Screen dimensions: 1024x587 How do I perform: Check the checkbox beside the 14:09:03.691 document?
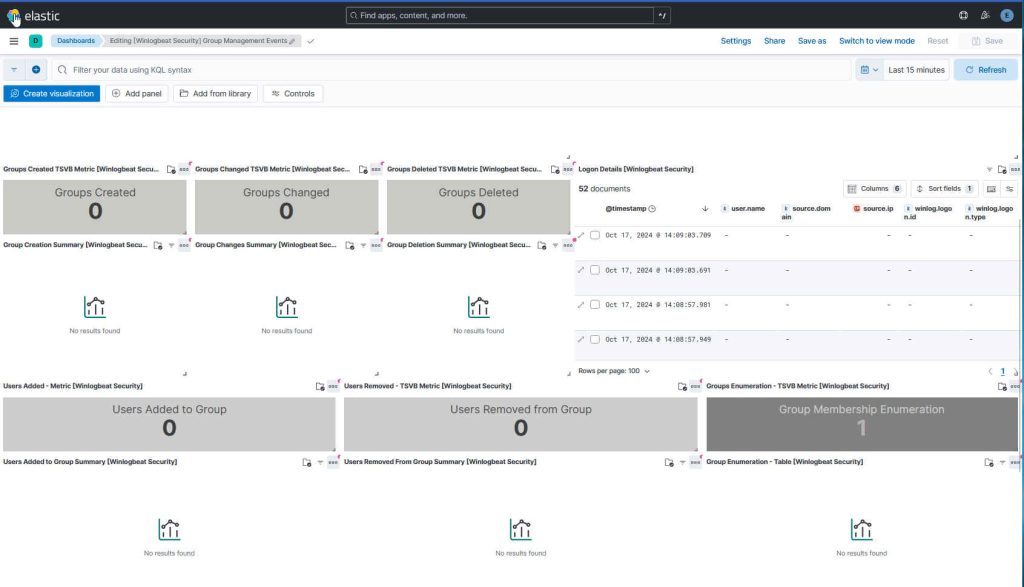pyautogui.click(x=596, y=269)
